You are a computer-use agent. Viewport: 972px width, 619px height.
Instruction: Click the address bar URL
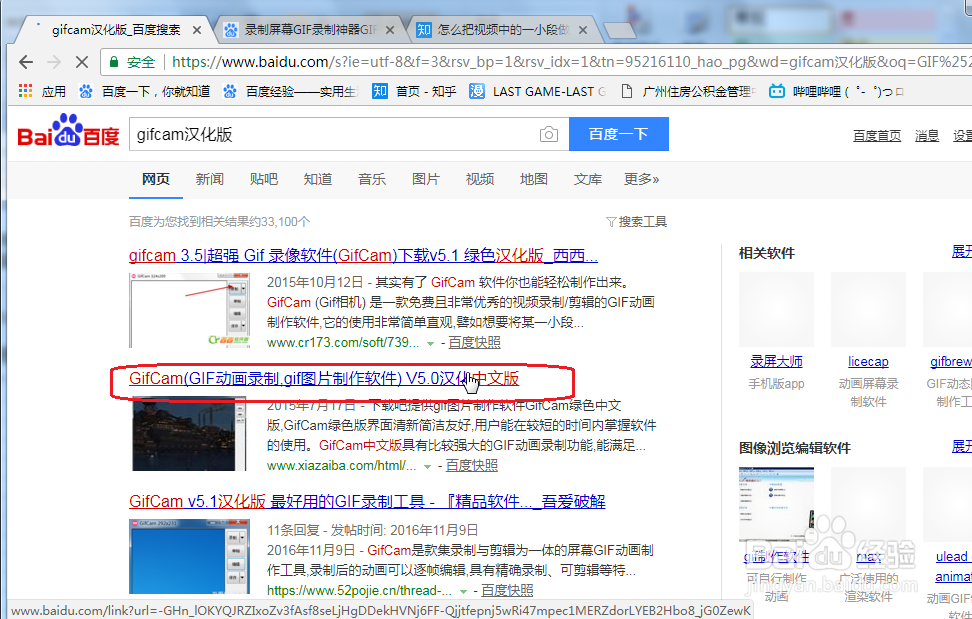point(570,62)
